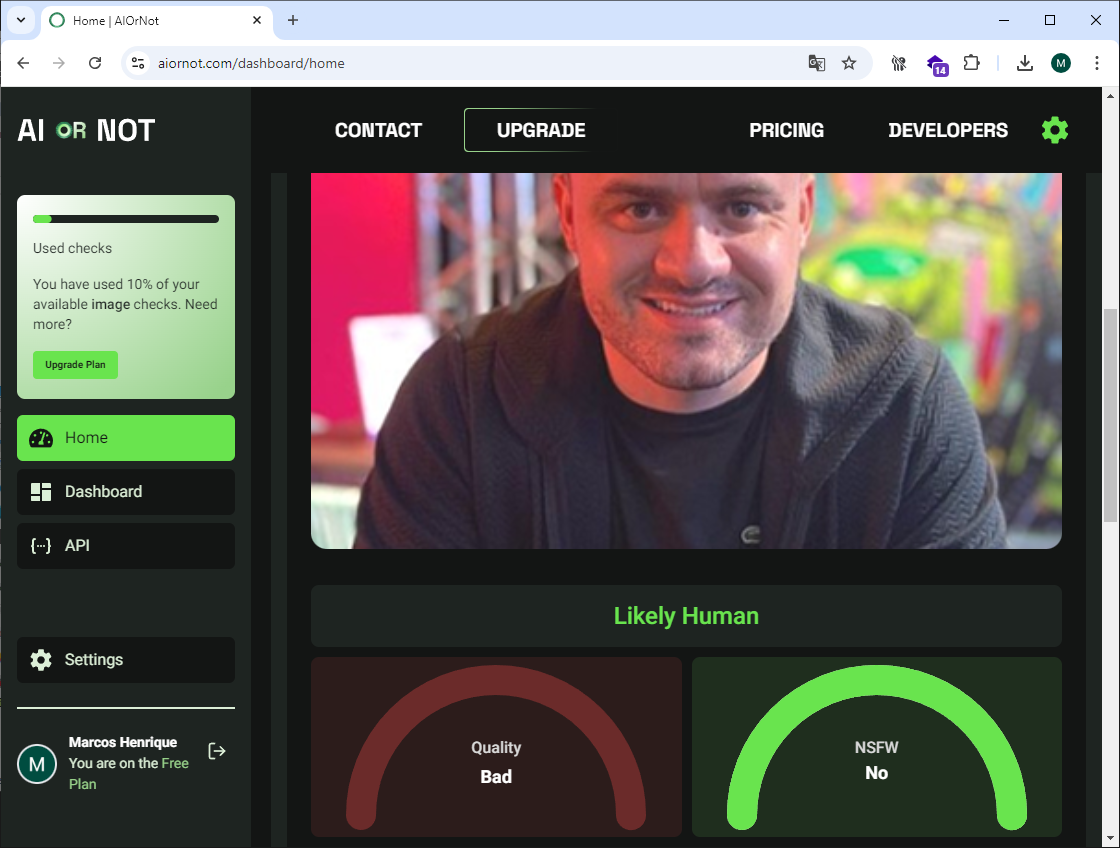Click the log out icon beside Marcos Henrique
Image resolution: width=1120 pixels, height=848 pixels.
pyautogui.click(x=216, y=751)
